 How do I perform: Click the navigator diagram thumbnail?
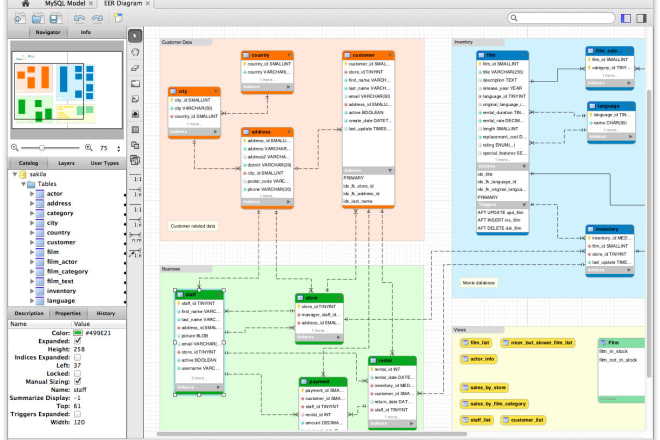pos(67,90)
